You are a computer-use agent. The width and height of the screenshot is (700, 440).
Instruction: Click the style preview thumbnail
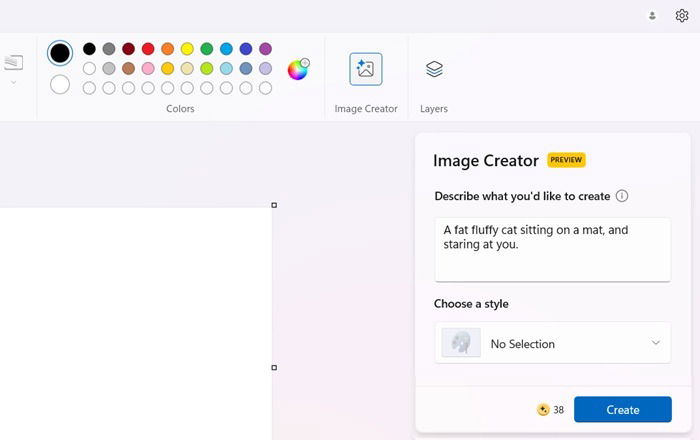461,343
